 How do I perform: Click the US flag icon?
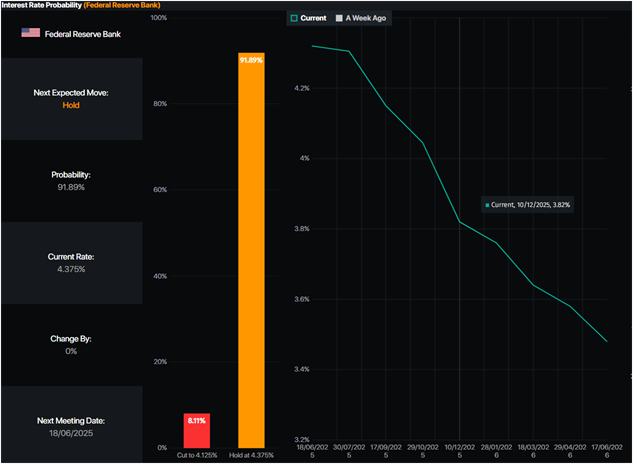30,33
